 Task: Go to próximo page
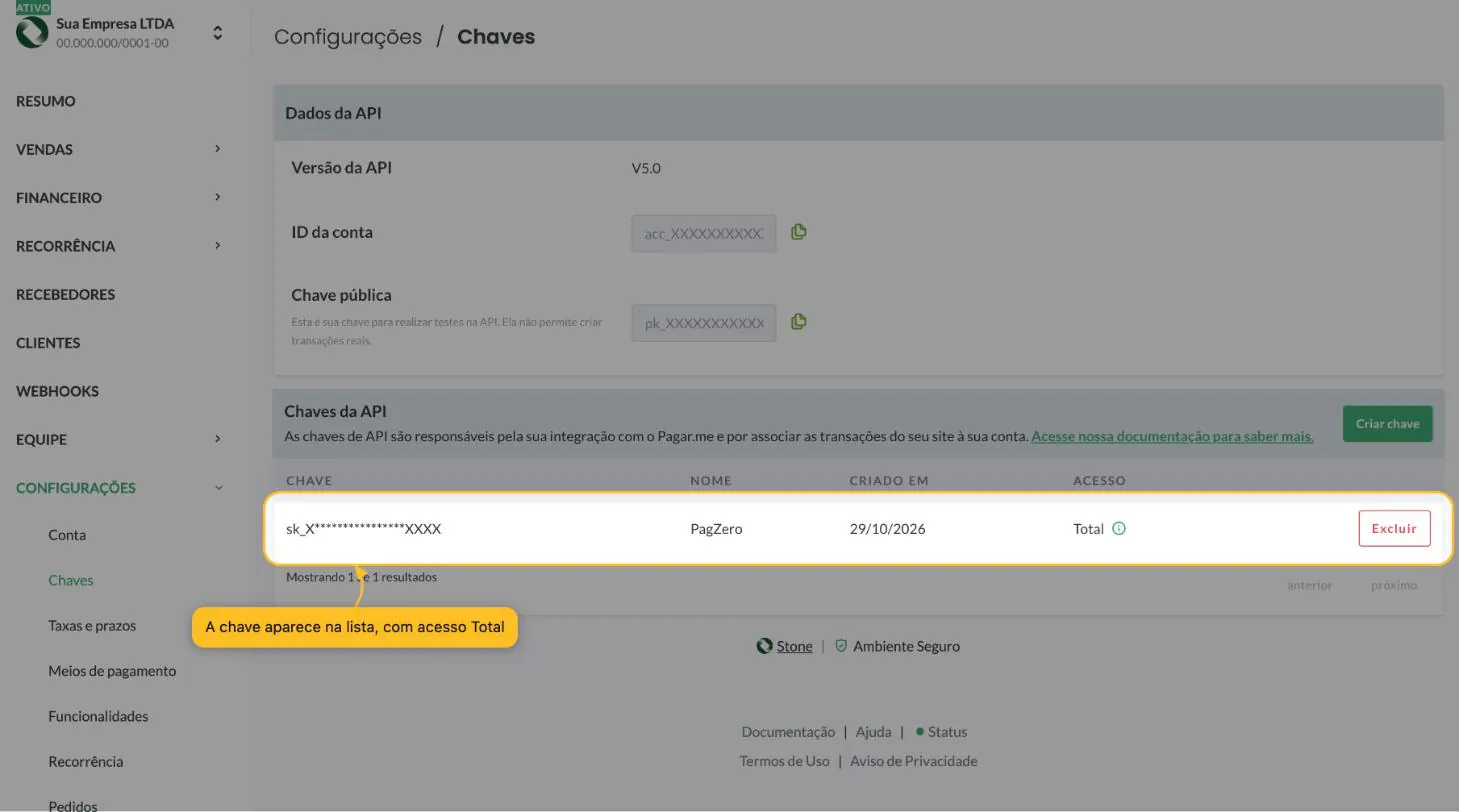click(x=1393, y=585)
